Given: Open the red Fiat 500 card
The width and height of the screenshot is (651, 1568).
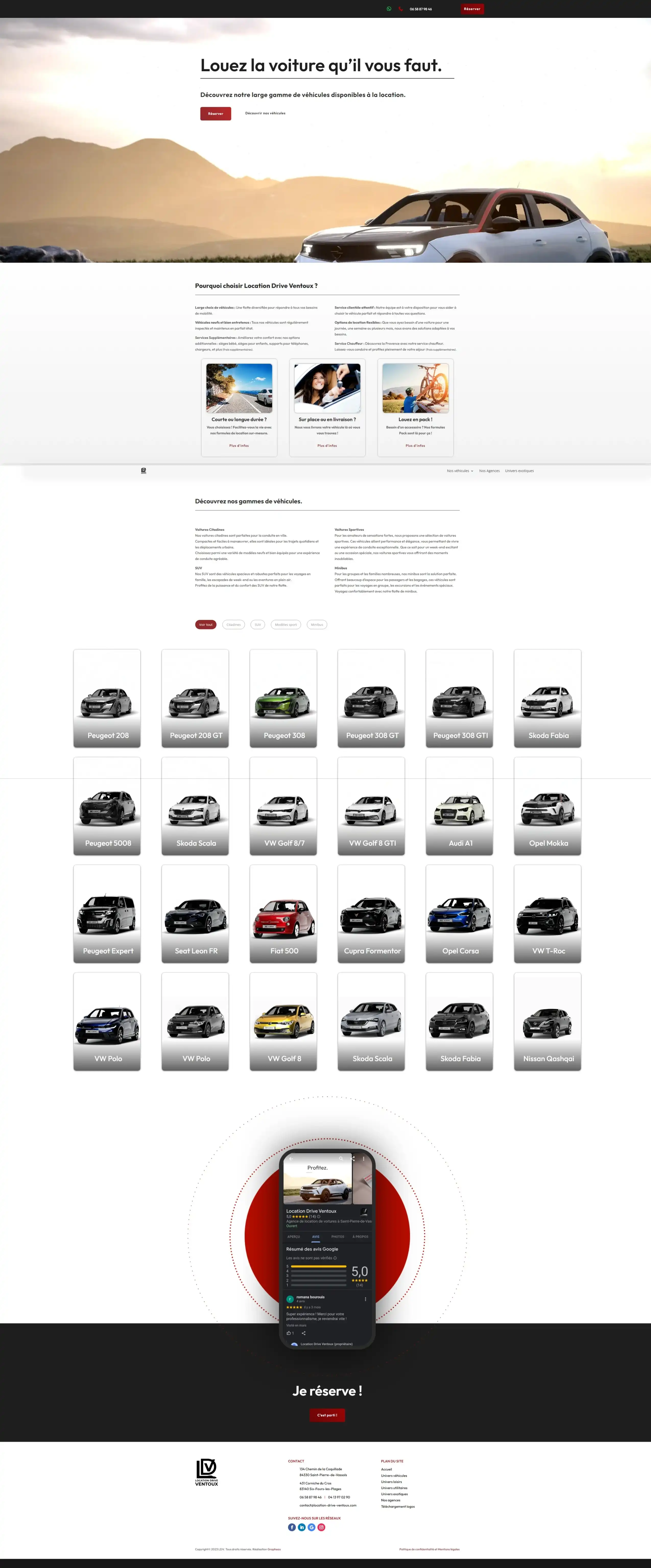Looking at the screenshot, I should click(283, 914).
